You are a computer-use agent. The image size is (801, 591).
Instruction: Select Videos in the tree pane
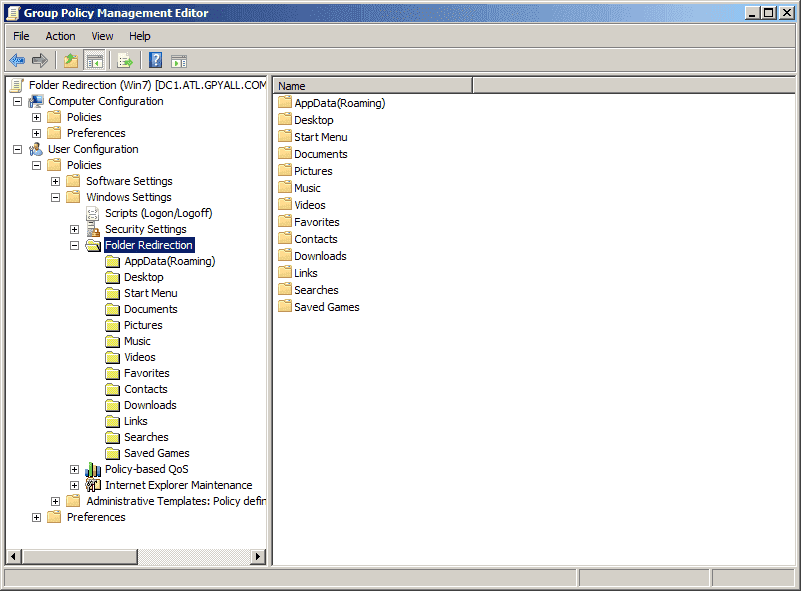(x=139, y=357)
